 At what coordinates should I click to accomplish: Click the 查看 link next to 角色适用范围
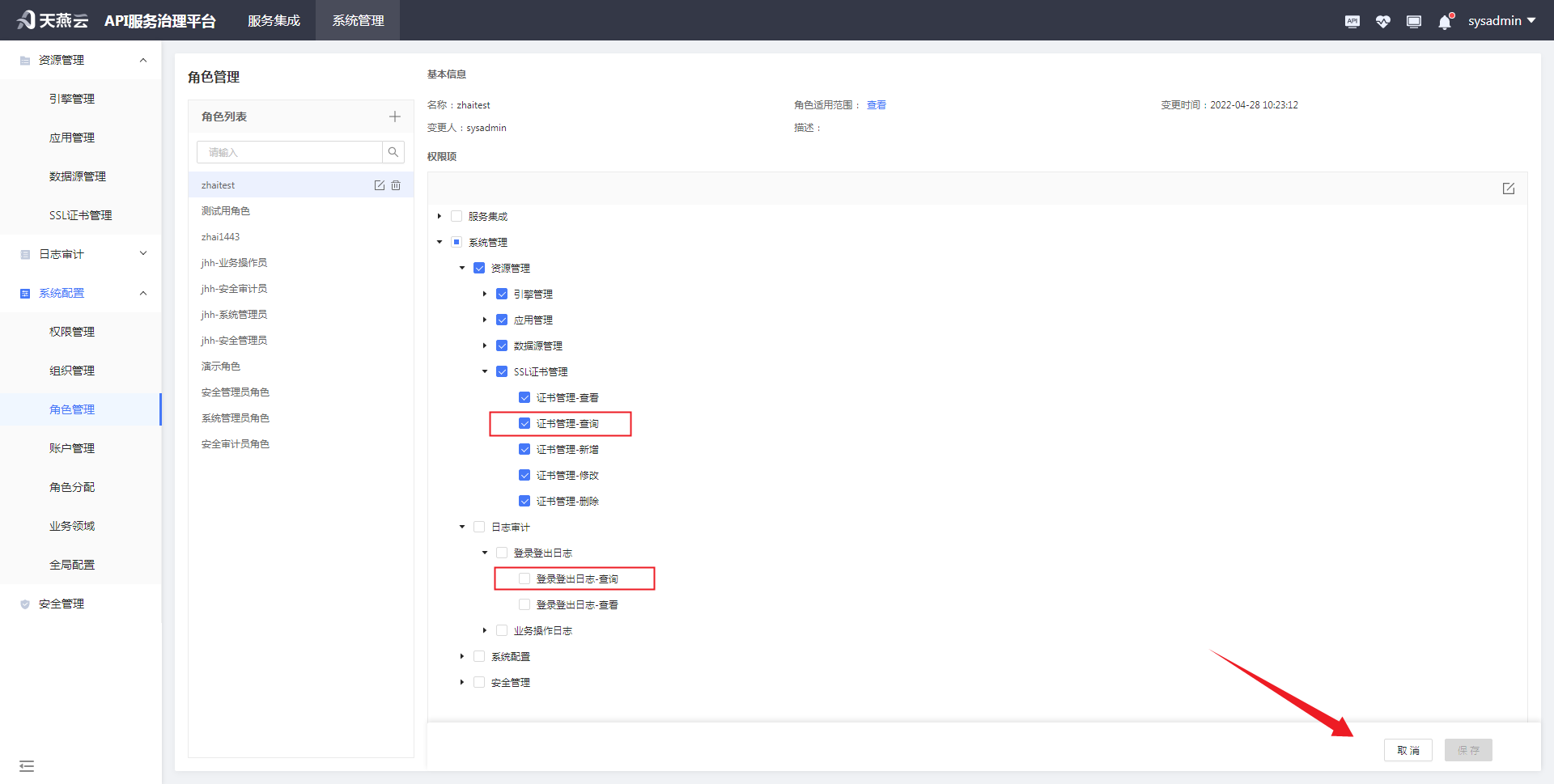pos(877,104)
